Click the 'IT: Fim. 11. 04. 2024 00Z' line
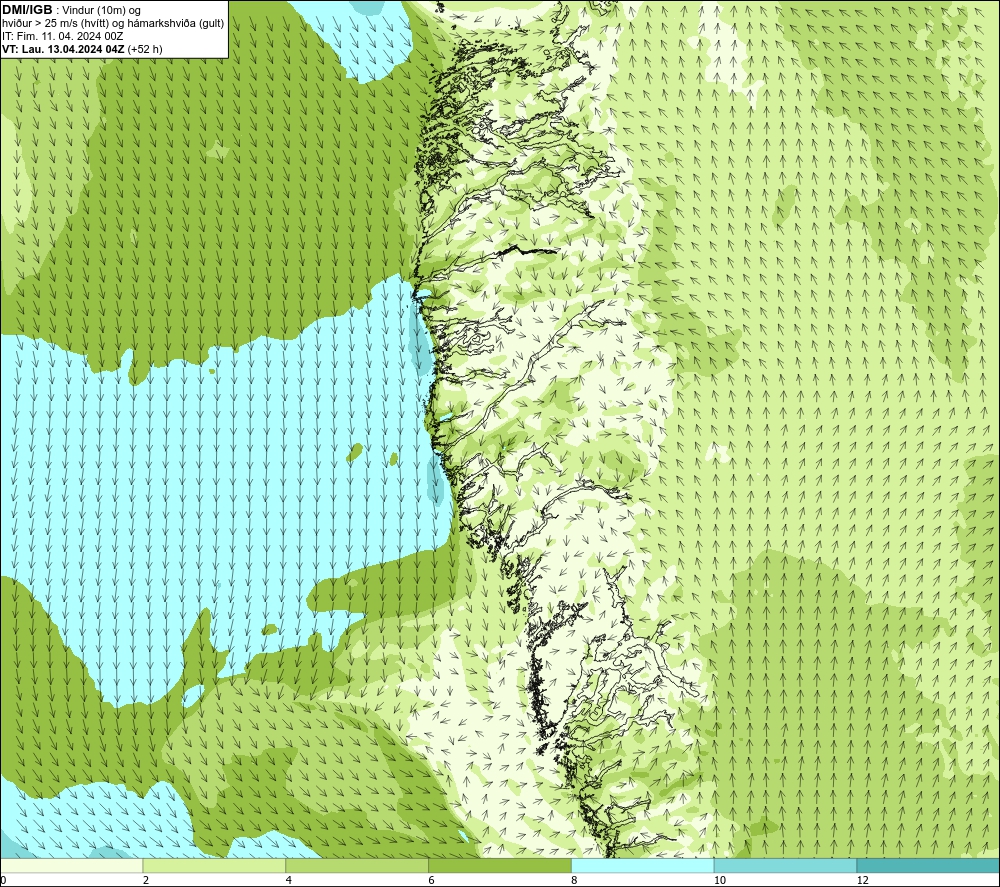The image size is (1000, 887). tap(62, 36)
